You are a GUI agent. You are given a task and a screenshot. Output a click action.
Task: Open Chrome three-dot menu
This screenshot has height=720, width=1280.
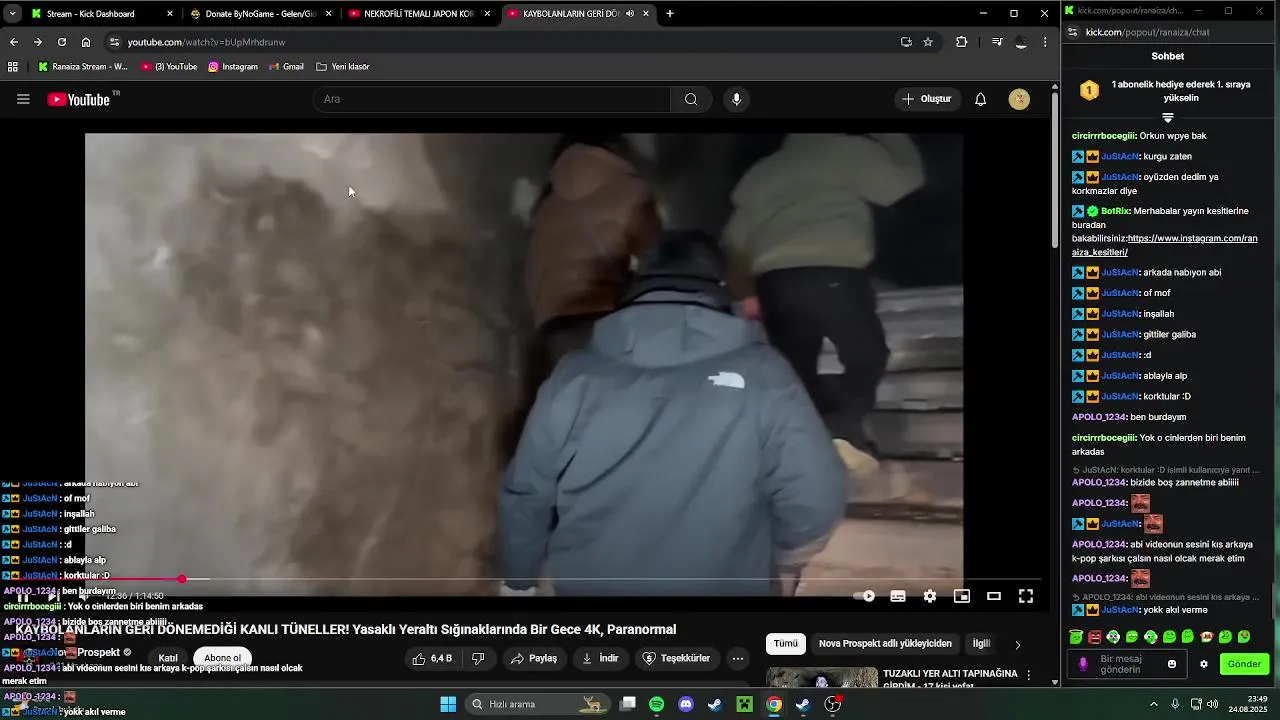[1045, 42]
